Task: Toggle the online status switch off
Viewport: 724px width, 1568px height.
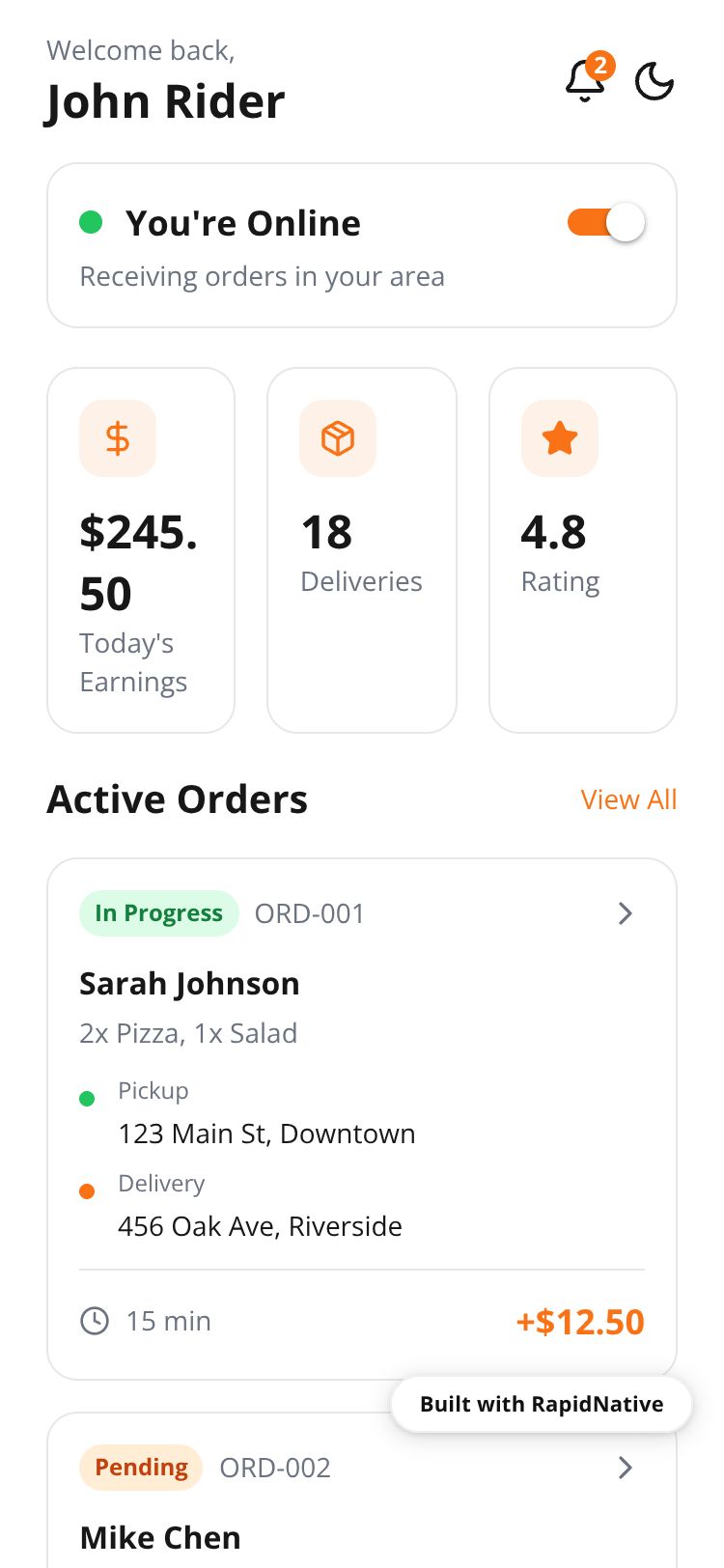Action: [x=607, y=223]
